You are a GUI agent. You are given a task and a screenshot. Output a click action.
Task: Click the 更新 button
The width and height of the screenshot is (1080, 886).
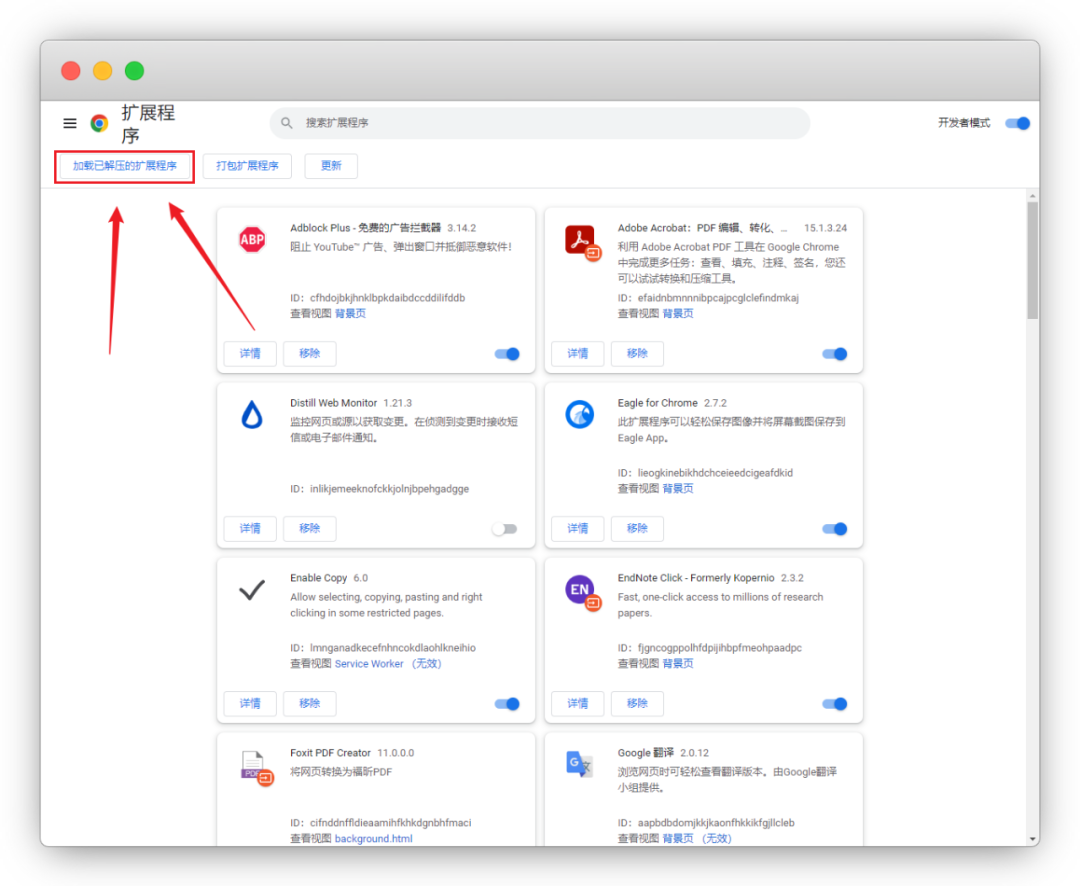331,166
